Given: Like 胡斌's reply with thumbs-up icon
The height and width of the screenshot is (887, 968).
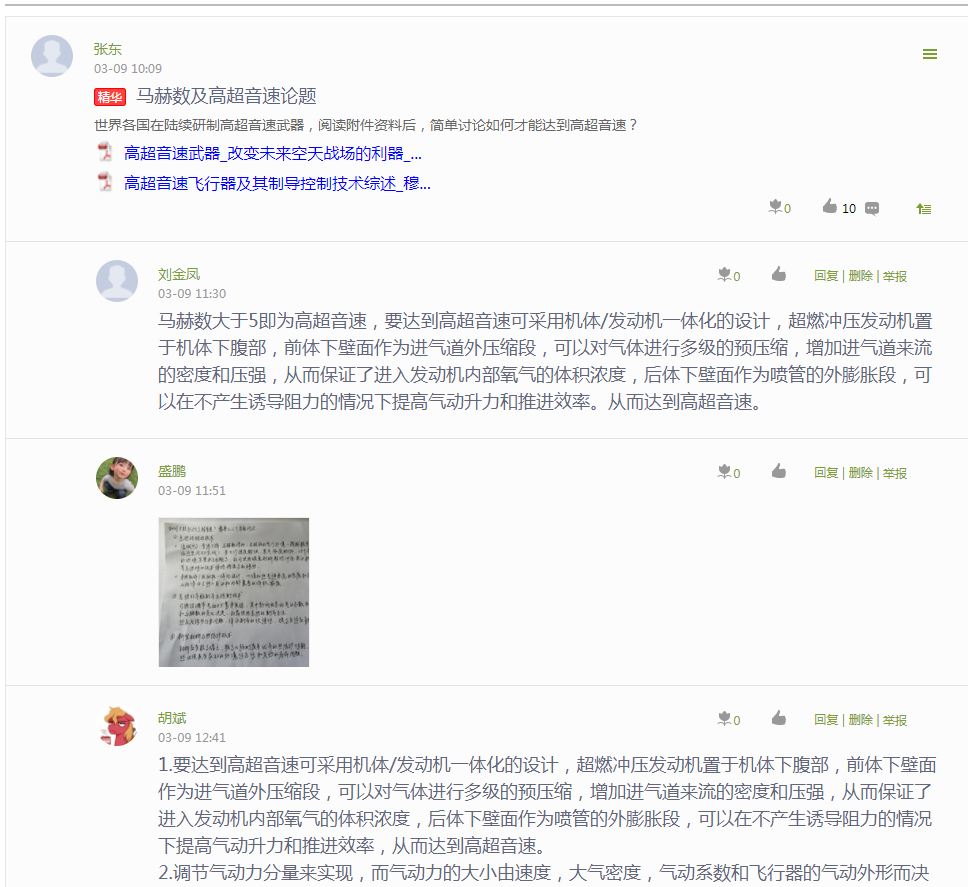Looking at the screenshot, I should point(778,718).
